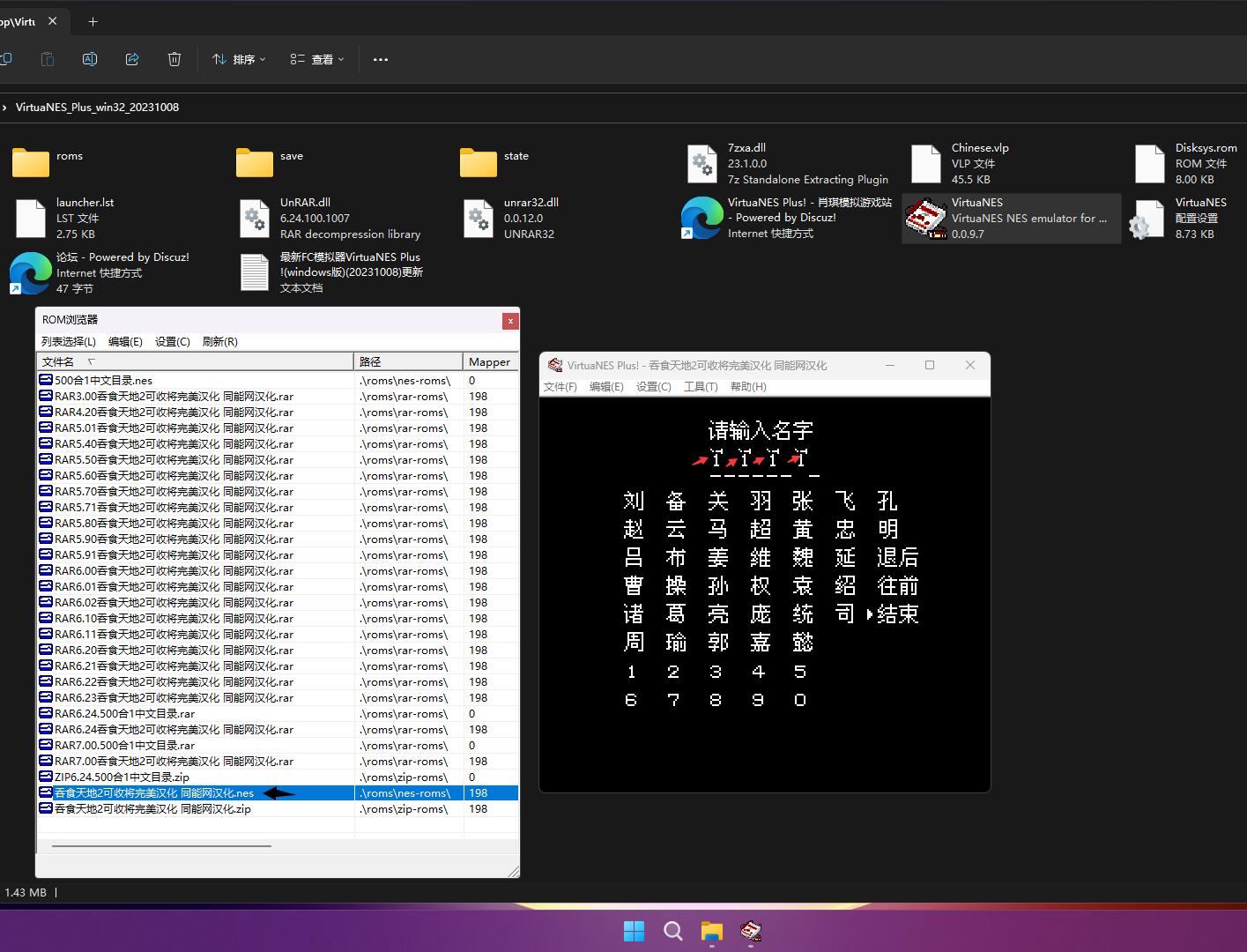
Task: Open the roms folder
Action: point(31,162)
